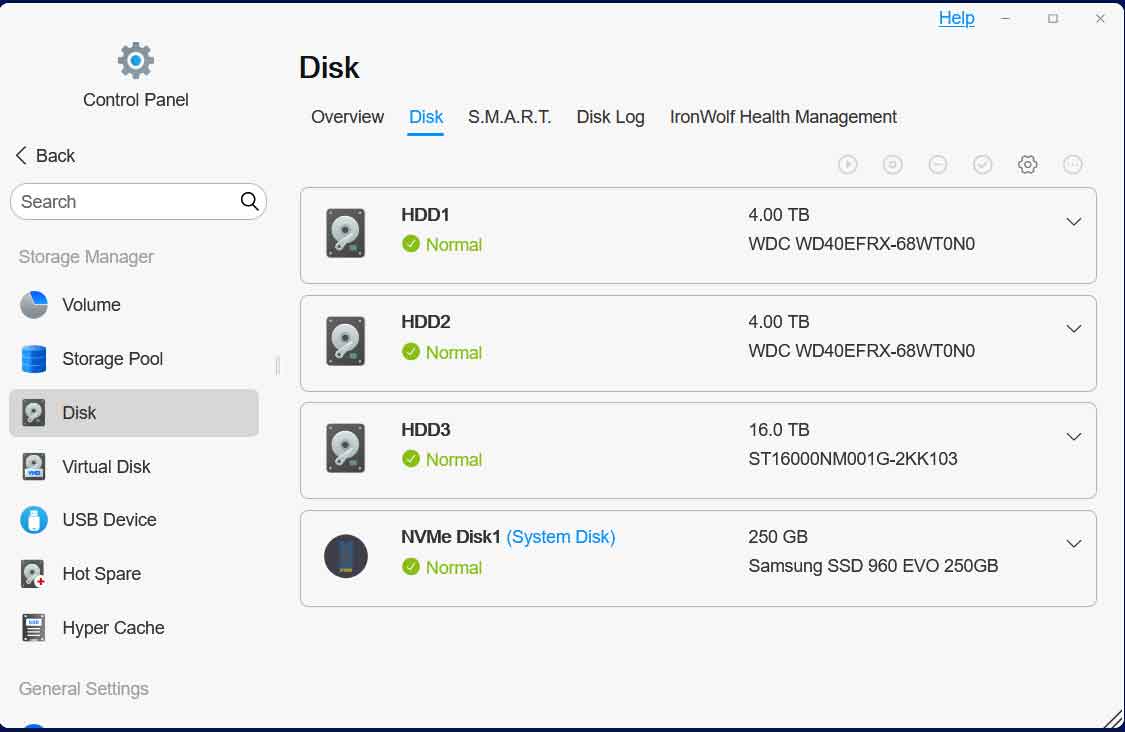Click the Storage Manager section heading
This screenshot has width=1125, height=732.
click(x=86, y=257)
